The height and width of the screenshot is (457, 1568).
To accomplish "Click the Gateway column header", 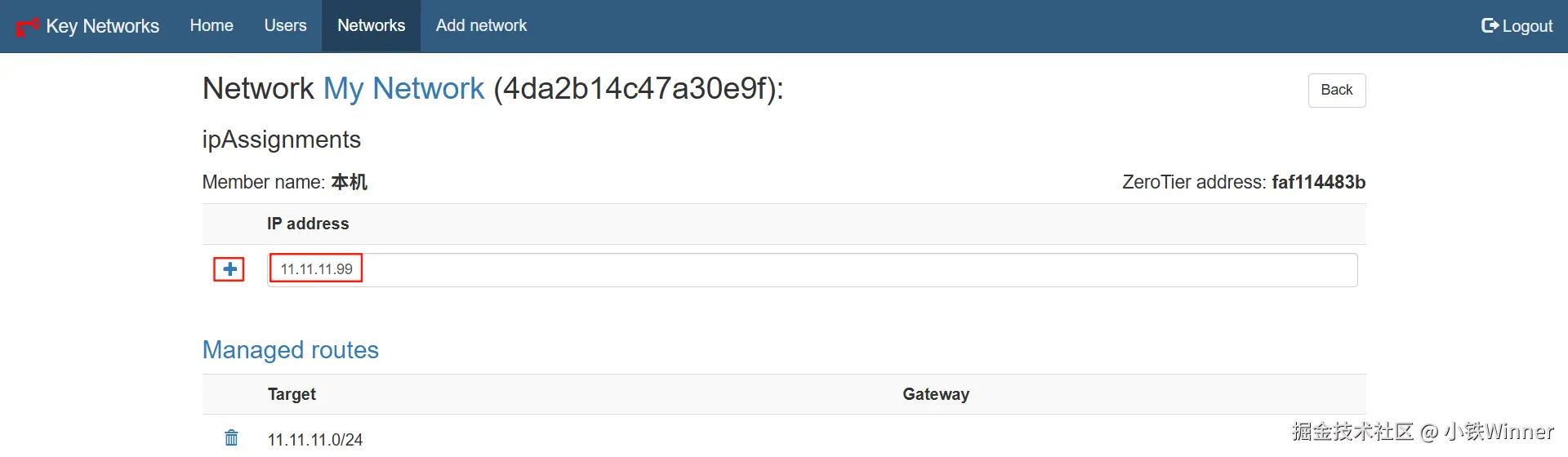I will (x=936, y=394).
